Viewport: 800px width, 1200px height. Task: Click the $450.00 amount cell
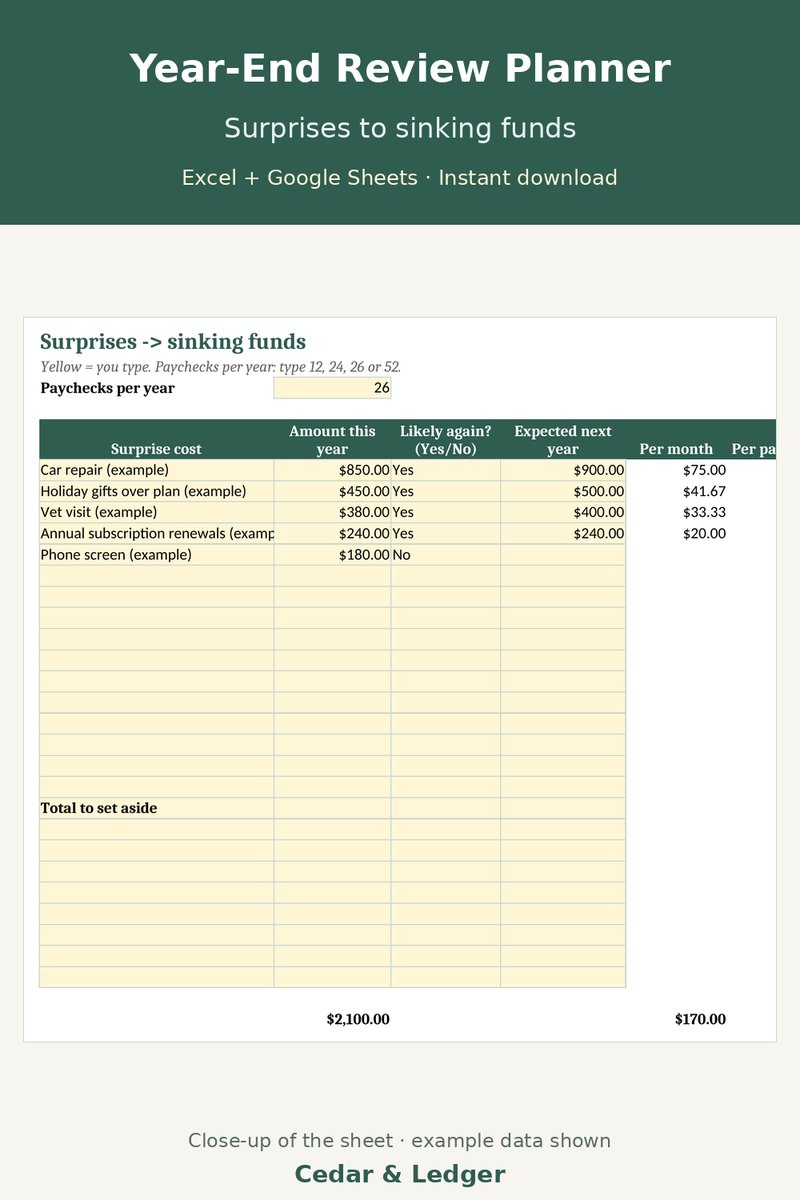pyautogui.click(x=332, y=491)
